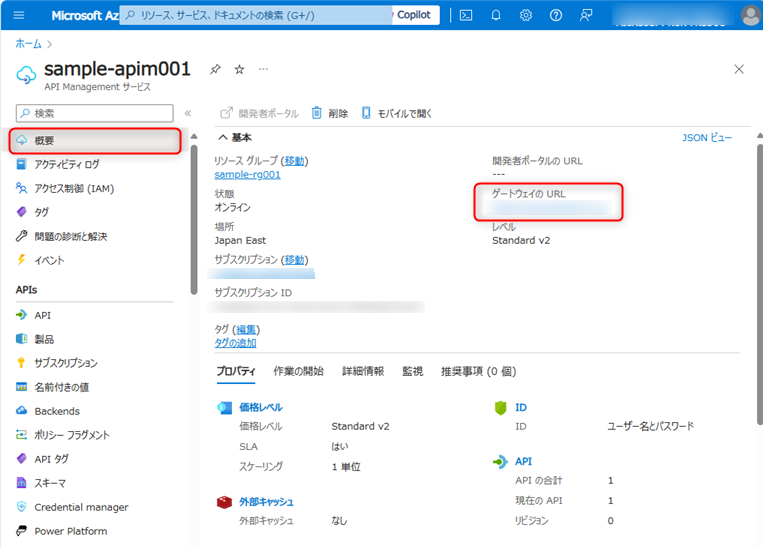Open Cloud Shell from the top bar
The width and height of the screenshot is (763, 548).
[x=465, y=15]
